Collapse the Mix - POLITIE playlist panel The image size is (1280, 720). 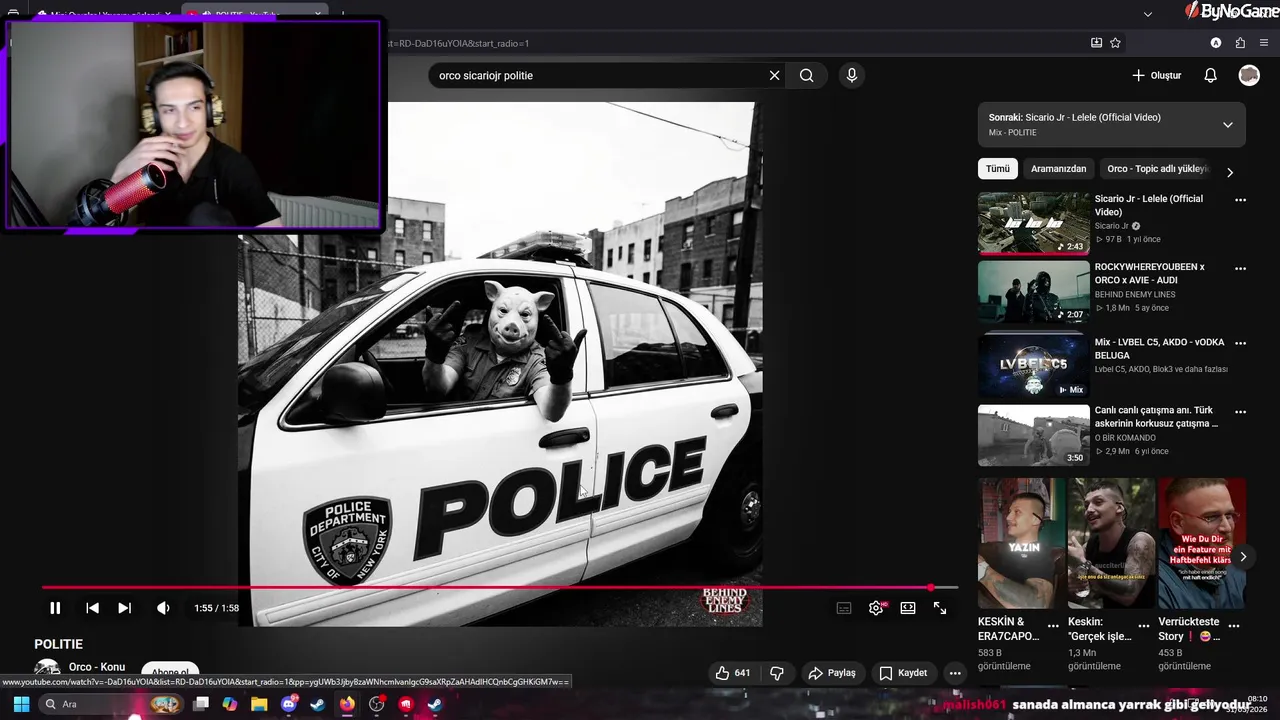click(x=1228, y=125)
